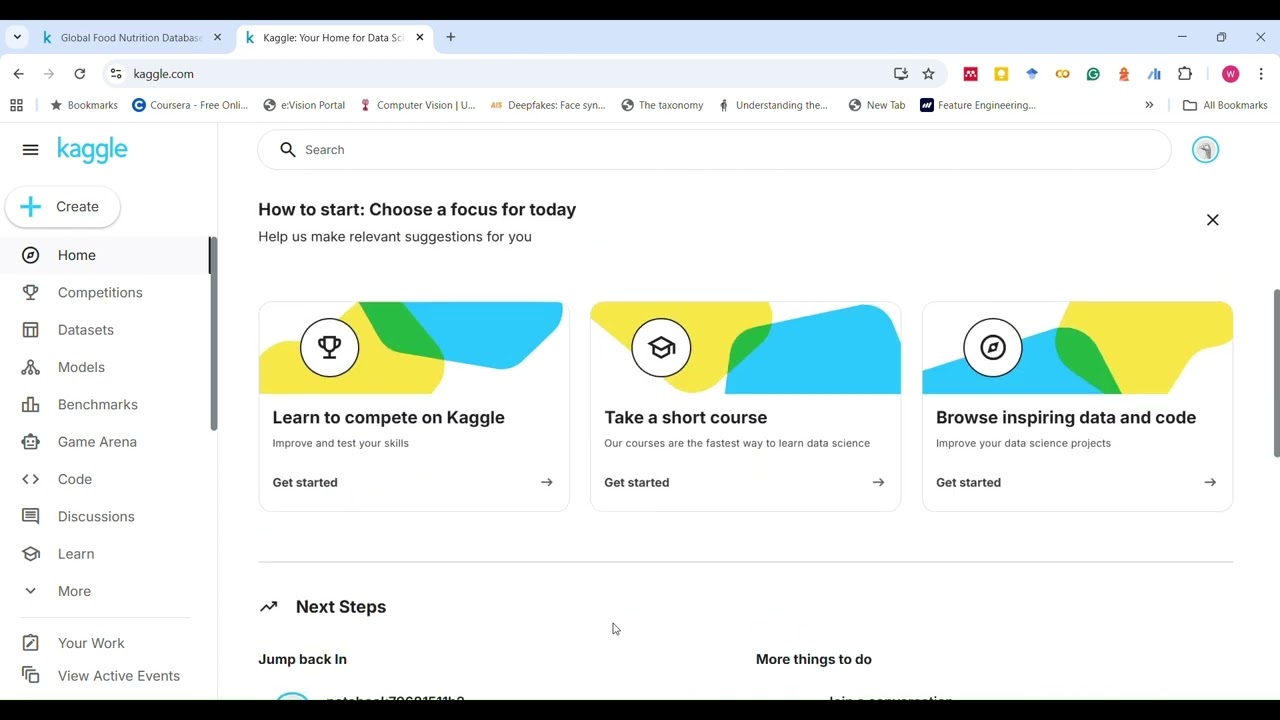Reload the kaggle.com page

click(x=80, y=74)
